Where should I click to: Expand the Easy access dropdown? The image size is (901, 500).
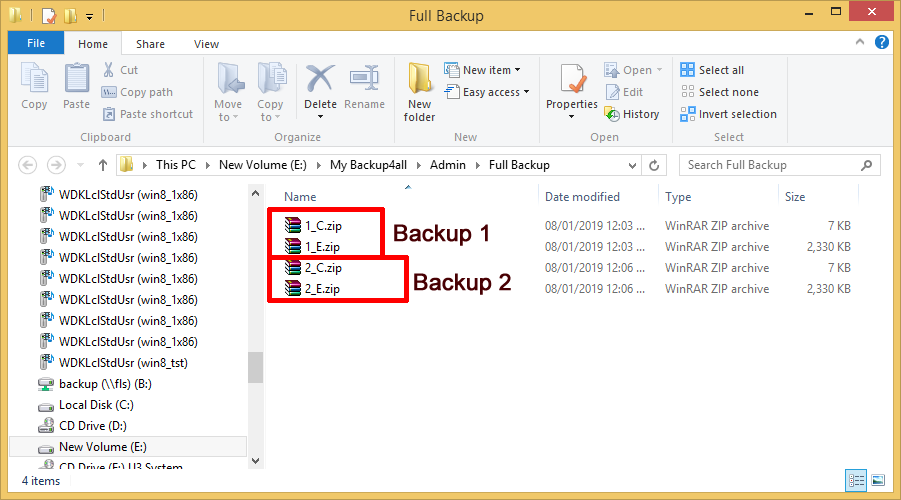pyautogui.click(x=526, y=92)
